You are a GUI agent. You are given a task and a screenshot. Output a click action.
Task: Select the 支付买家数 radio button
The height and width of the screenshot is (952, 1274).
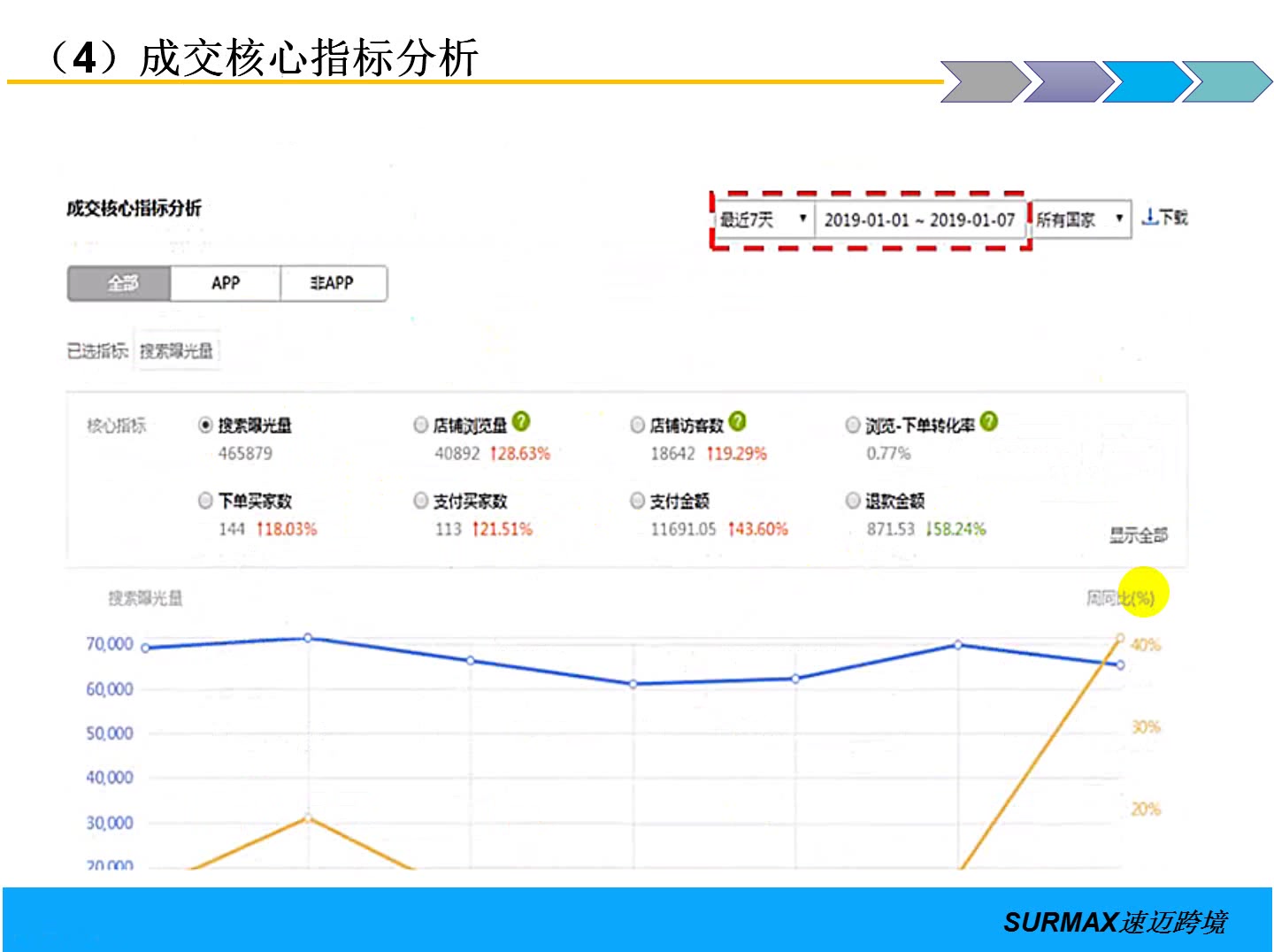click(x=420, y=501)
